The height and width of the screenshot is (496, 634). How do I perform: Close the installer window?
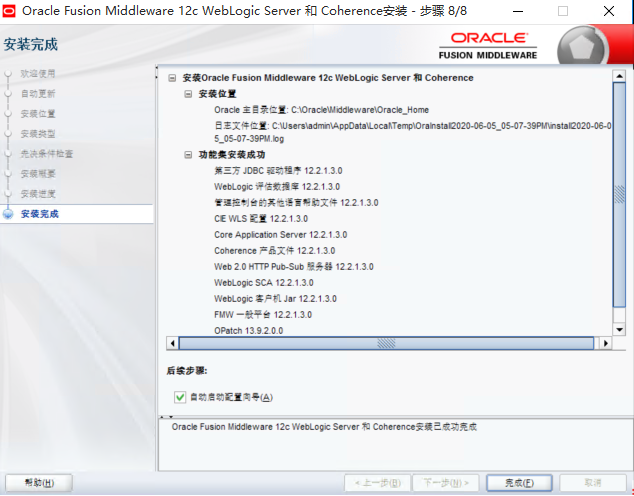pyautogui.click(x=609, y=11)
